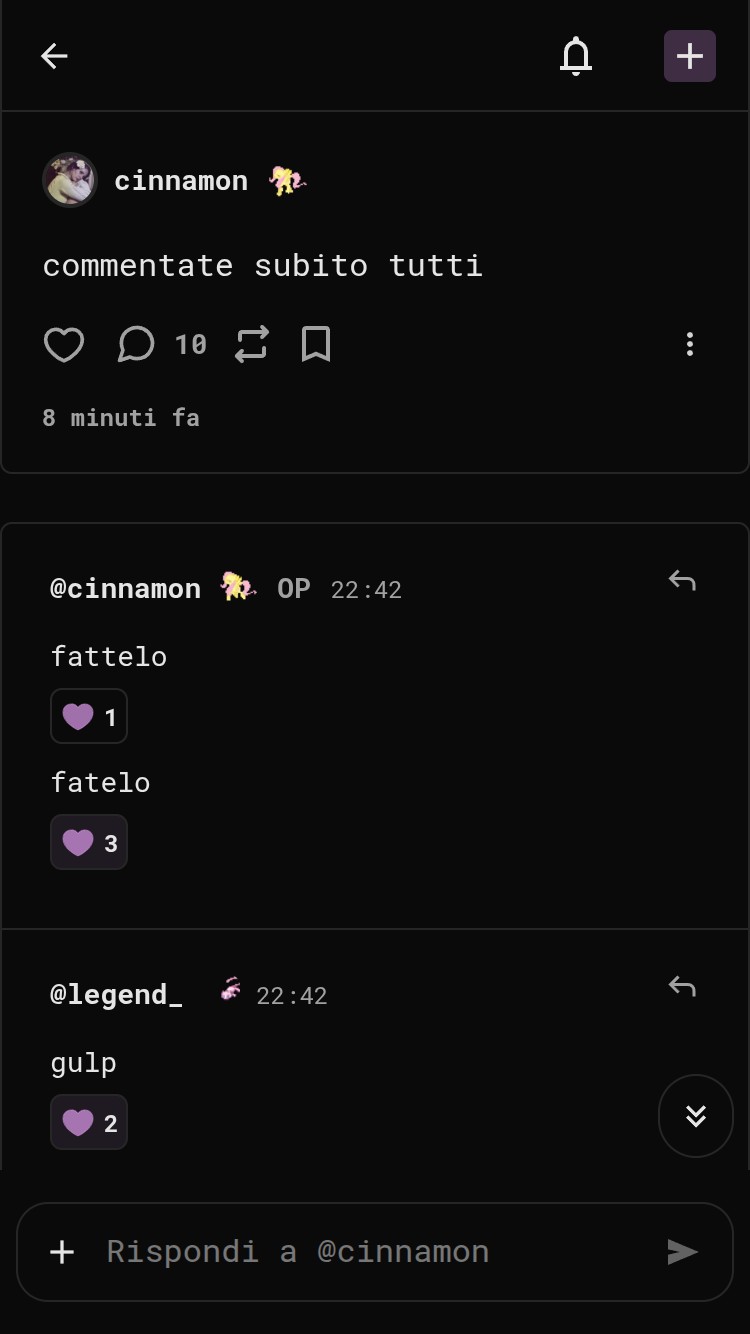Toggle heart reaction on "gulp" comment
The width and height of the screenshot is (750, 1334).
[x=89, y=1122]
